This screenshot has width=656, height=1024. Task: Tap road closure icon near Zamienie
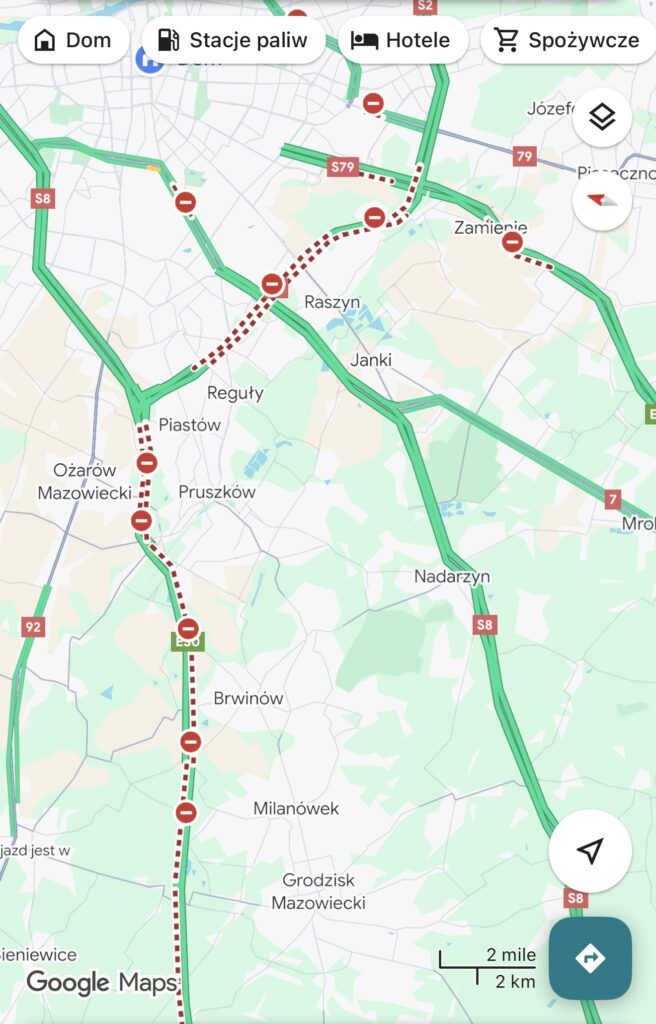point(512,242)
